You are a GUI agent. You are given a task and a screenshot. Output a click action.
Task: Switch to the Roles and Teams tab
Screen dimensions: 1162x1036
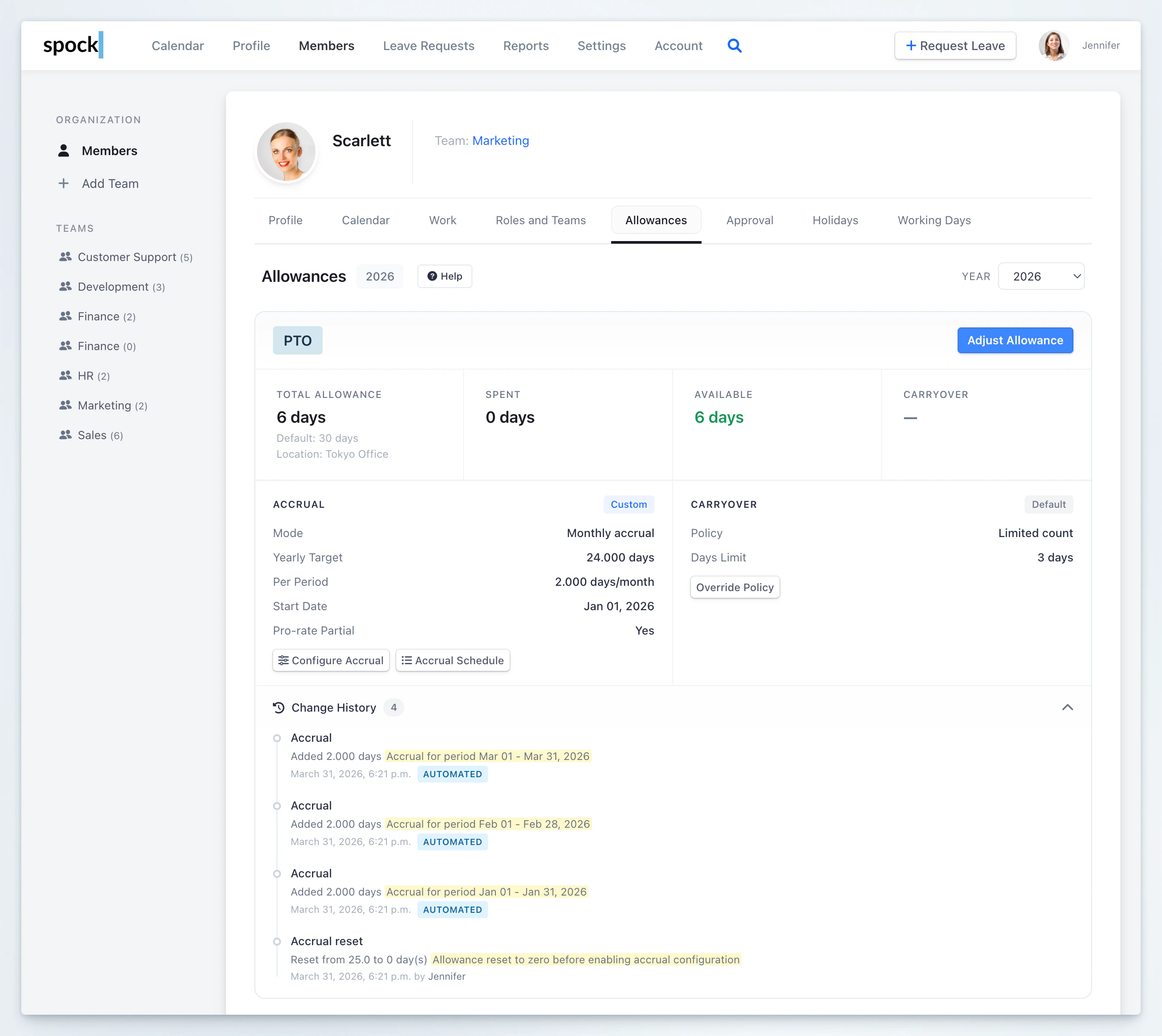click(x=540, y=220)
